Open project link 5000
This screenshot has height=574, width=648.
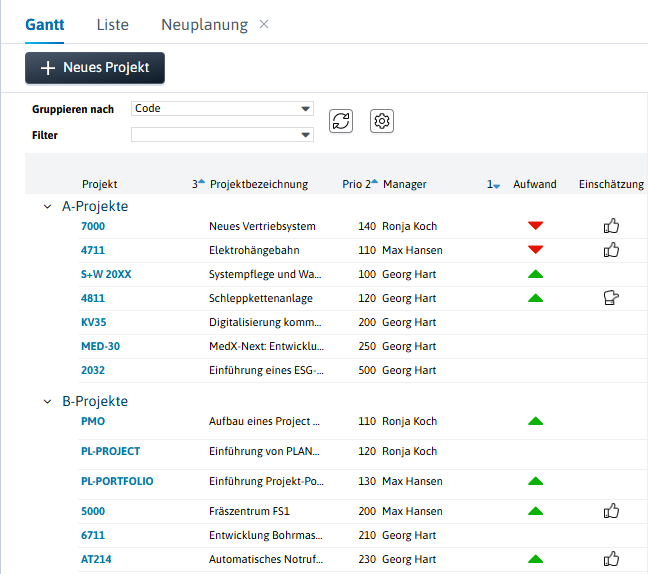point(93,511)
